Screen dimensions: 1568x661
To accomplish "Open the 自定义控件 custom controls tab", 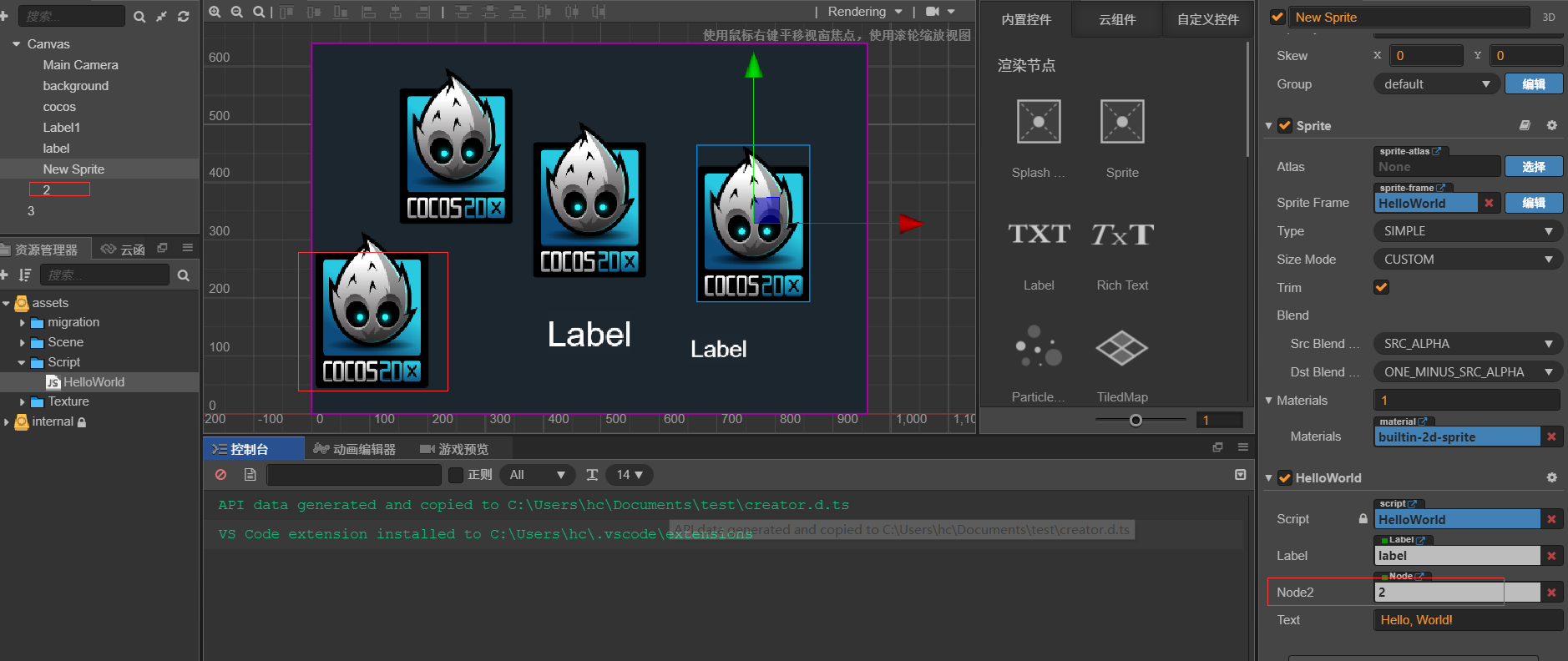I will pos(1207,19).
